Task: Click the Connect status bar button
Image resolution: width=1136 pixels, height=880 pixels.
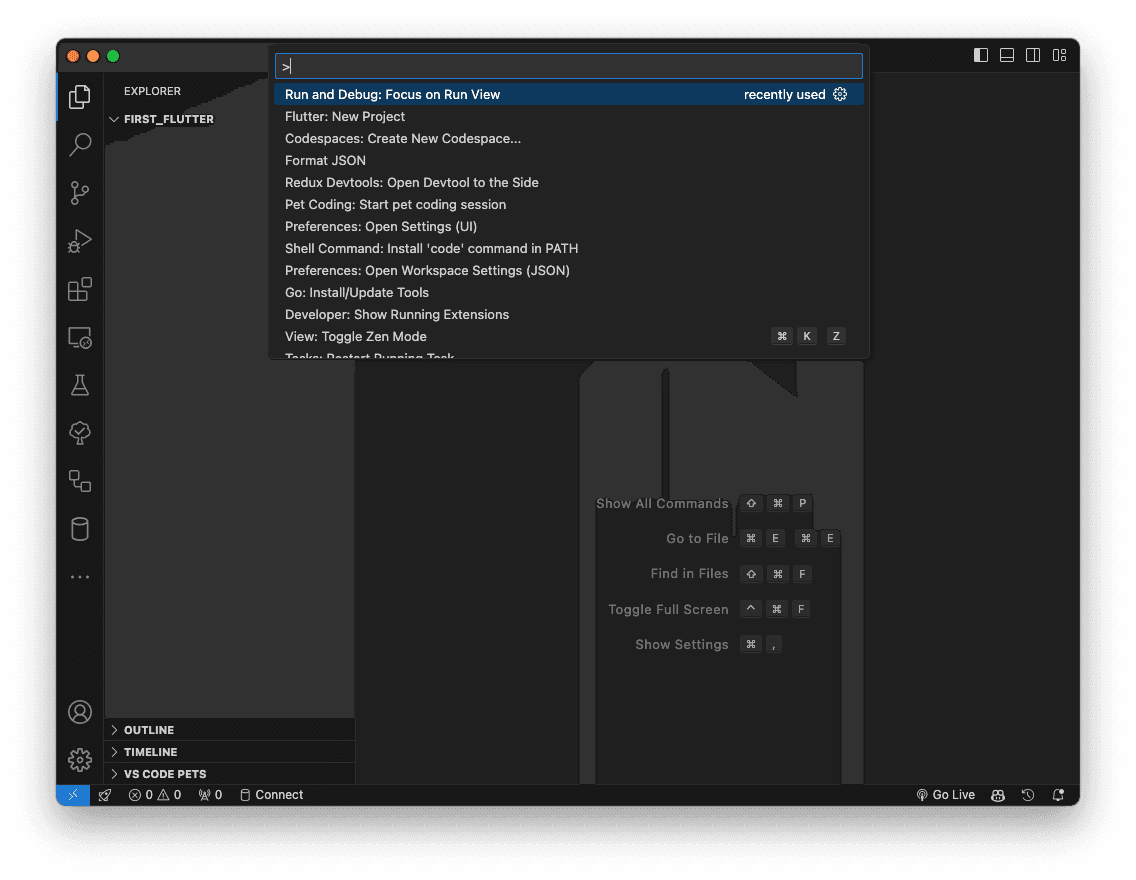Action: pos(271,795)
